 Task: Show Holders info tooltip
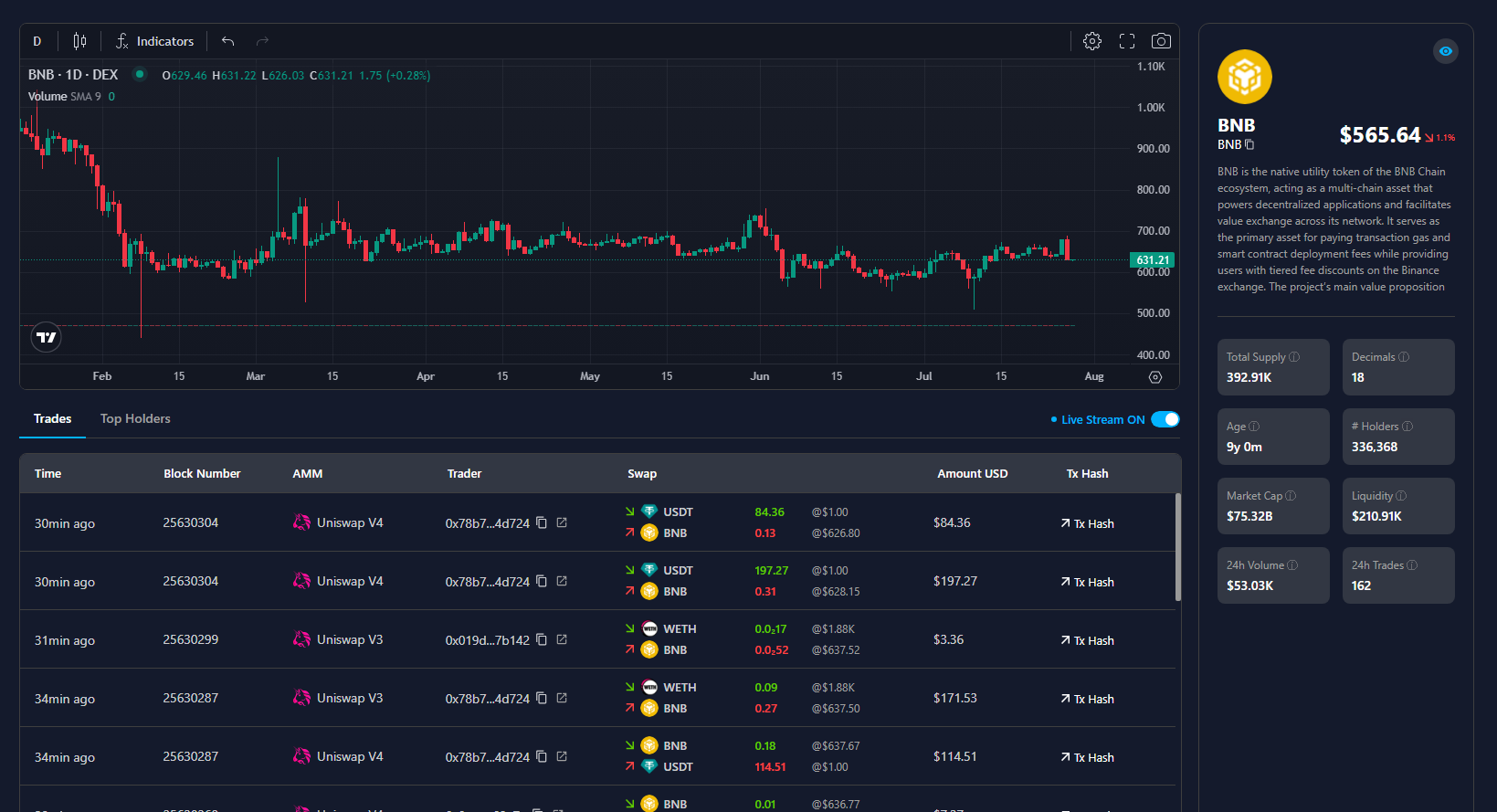coord(1407,427)
